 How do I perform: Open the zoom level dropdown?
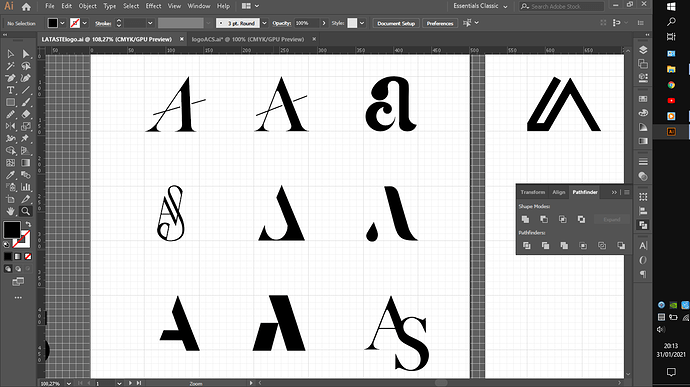(69, 383)
